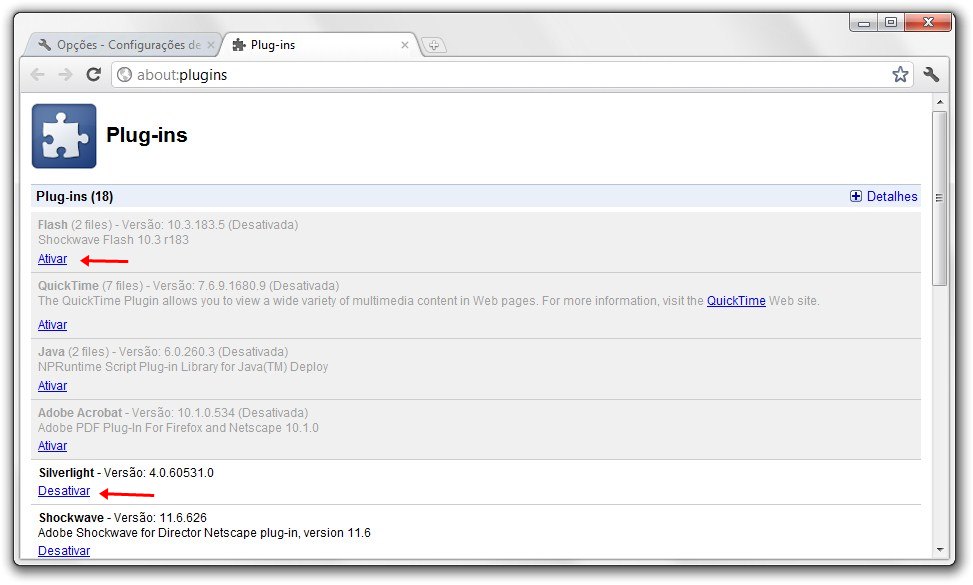Switch to the Opções - Configurações tab
The image size is (973, 585).
(124, 45)
